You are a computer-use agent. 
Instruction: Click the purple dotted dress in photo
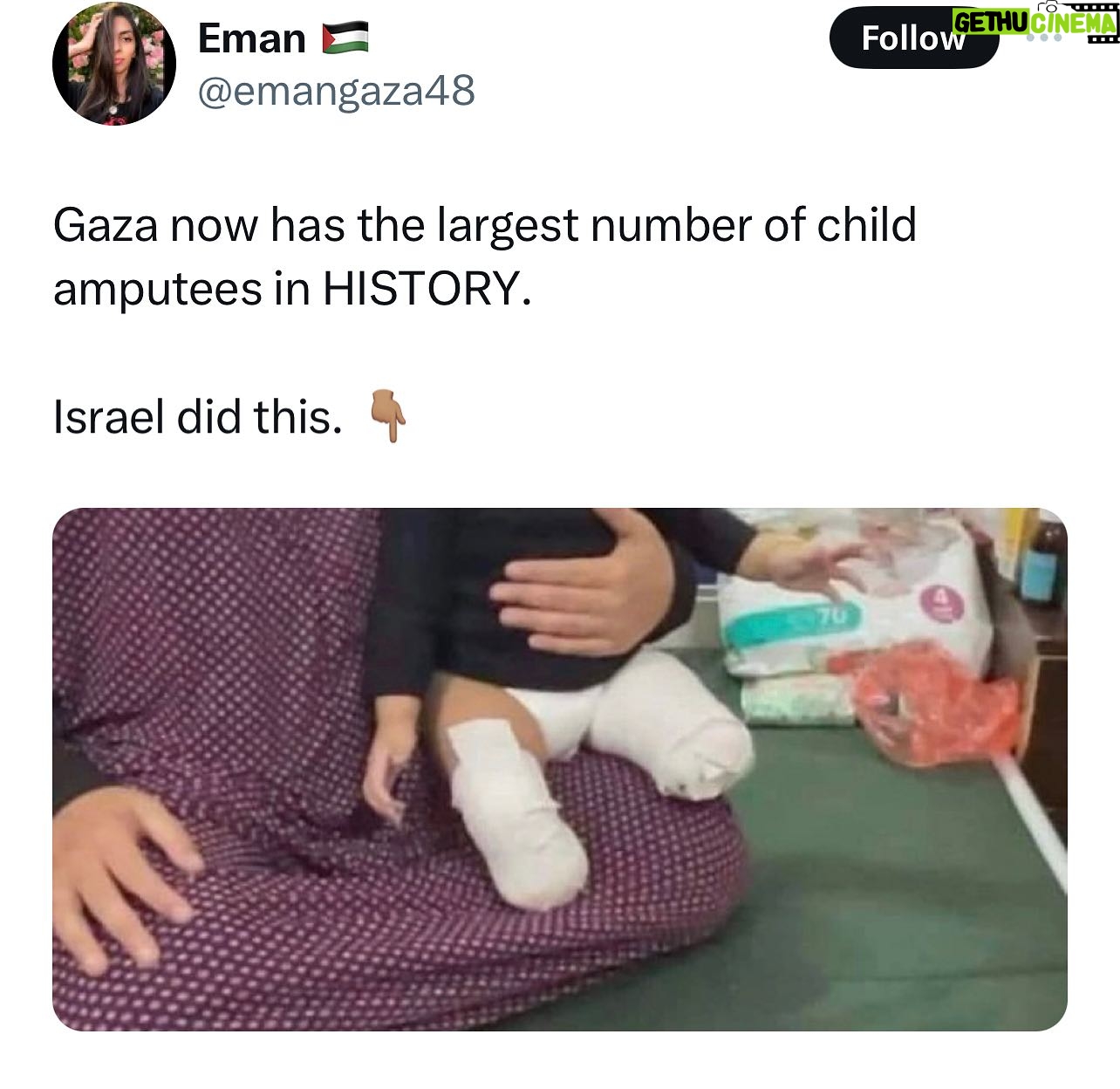[262, 785]
